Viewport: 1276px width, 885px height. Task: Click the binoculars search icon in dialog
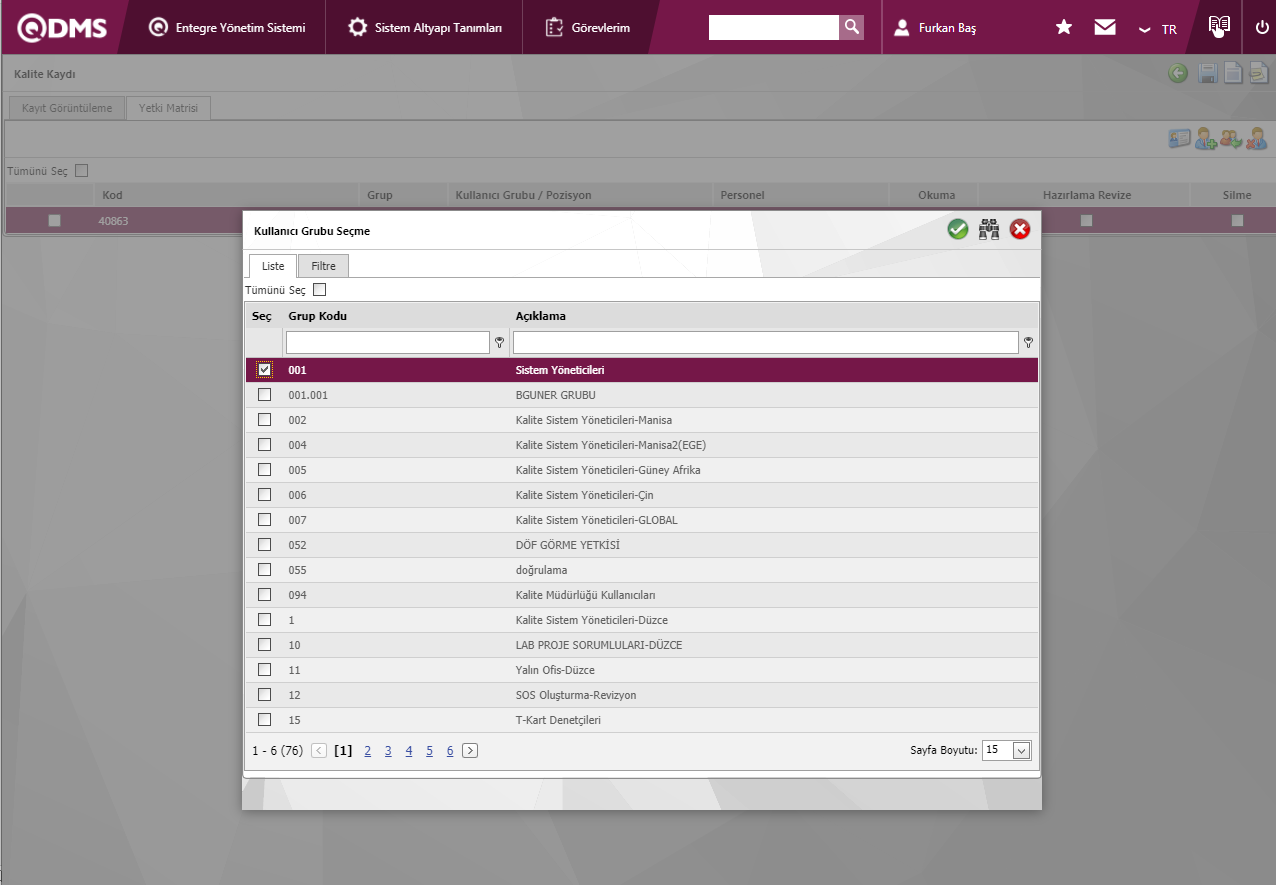[989, 230]
